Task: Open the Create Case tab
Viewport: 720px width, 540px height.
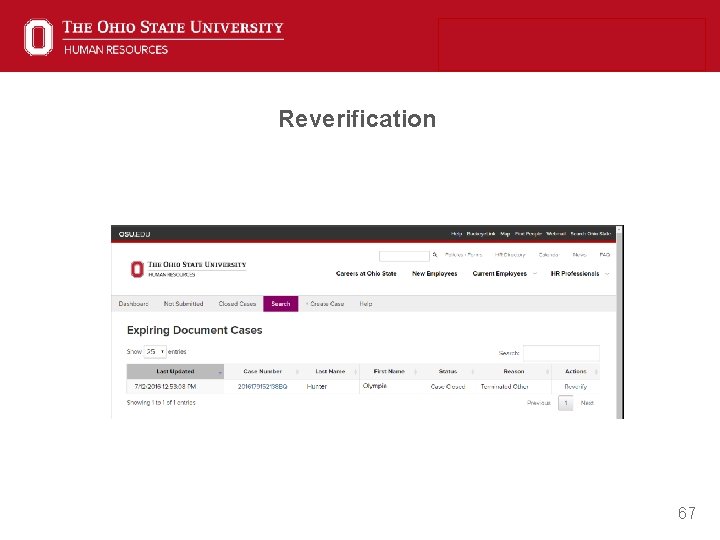Action: click(x=325, y=304)
